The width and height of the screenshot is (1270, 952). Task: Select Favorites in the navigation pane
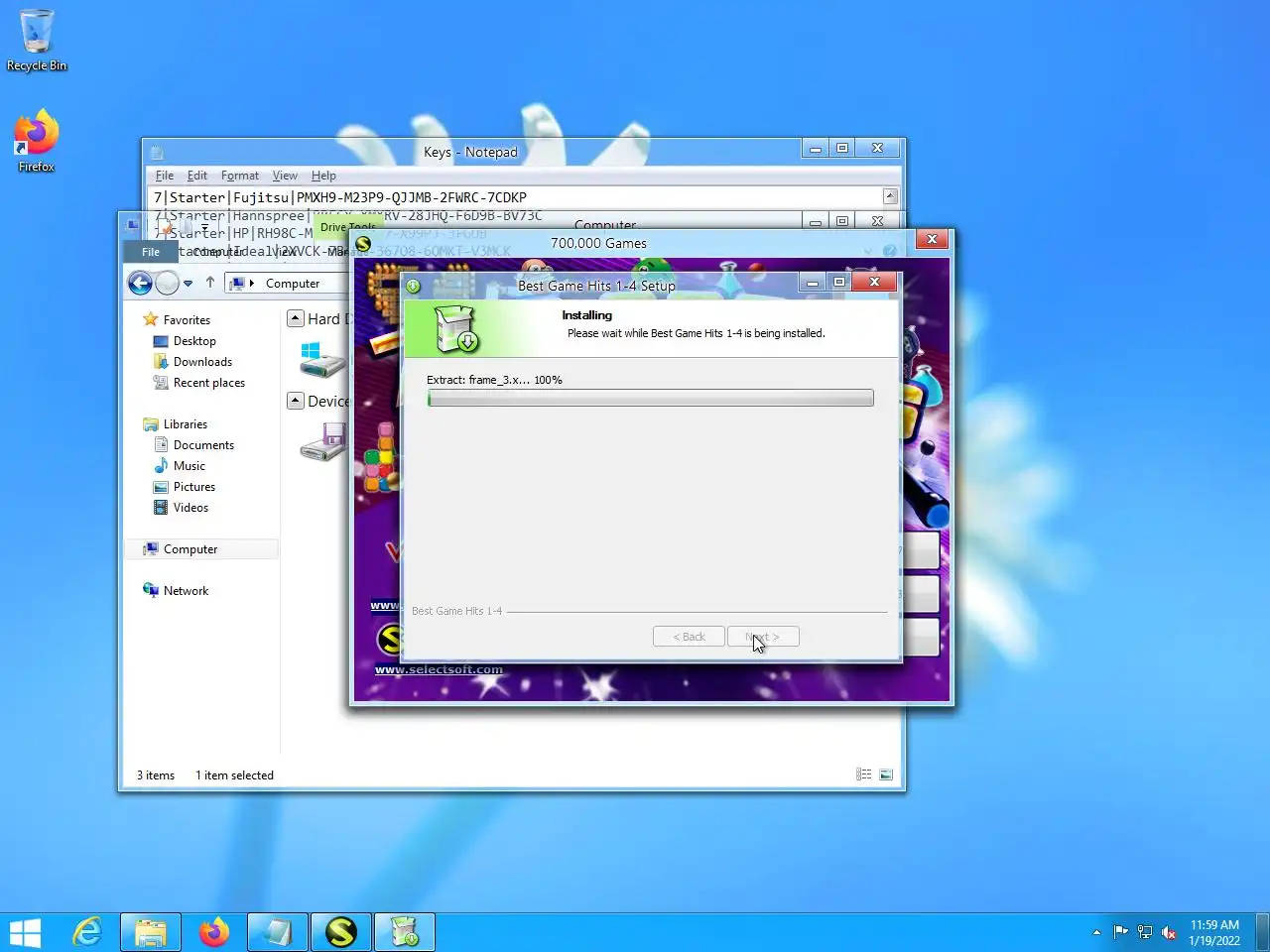coord(187,319)
